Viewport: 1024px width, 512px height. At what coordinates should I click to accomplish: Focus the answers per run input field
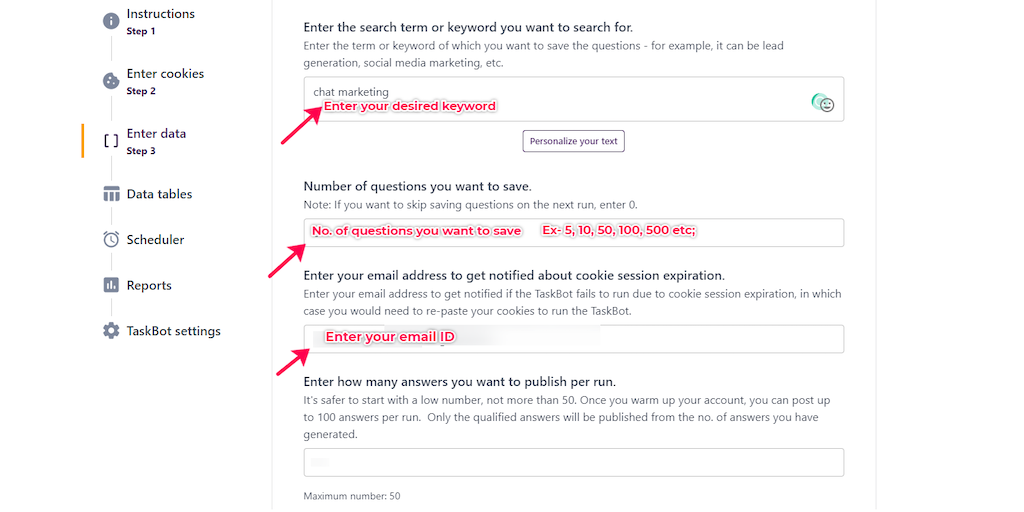point(573,462)
